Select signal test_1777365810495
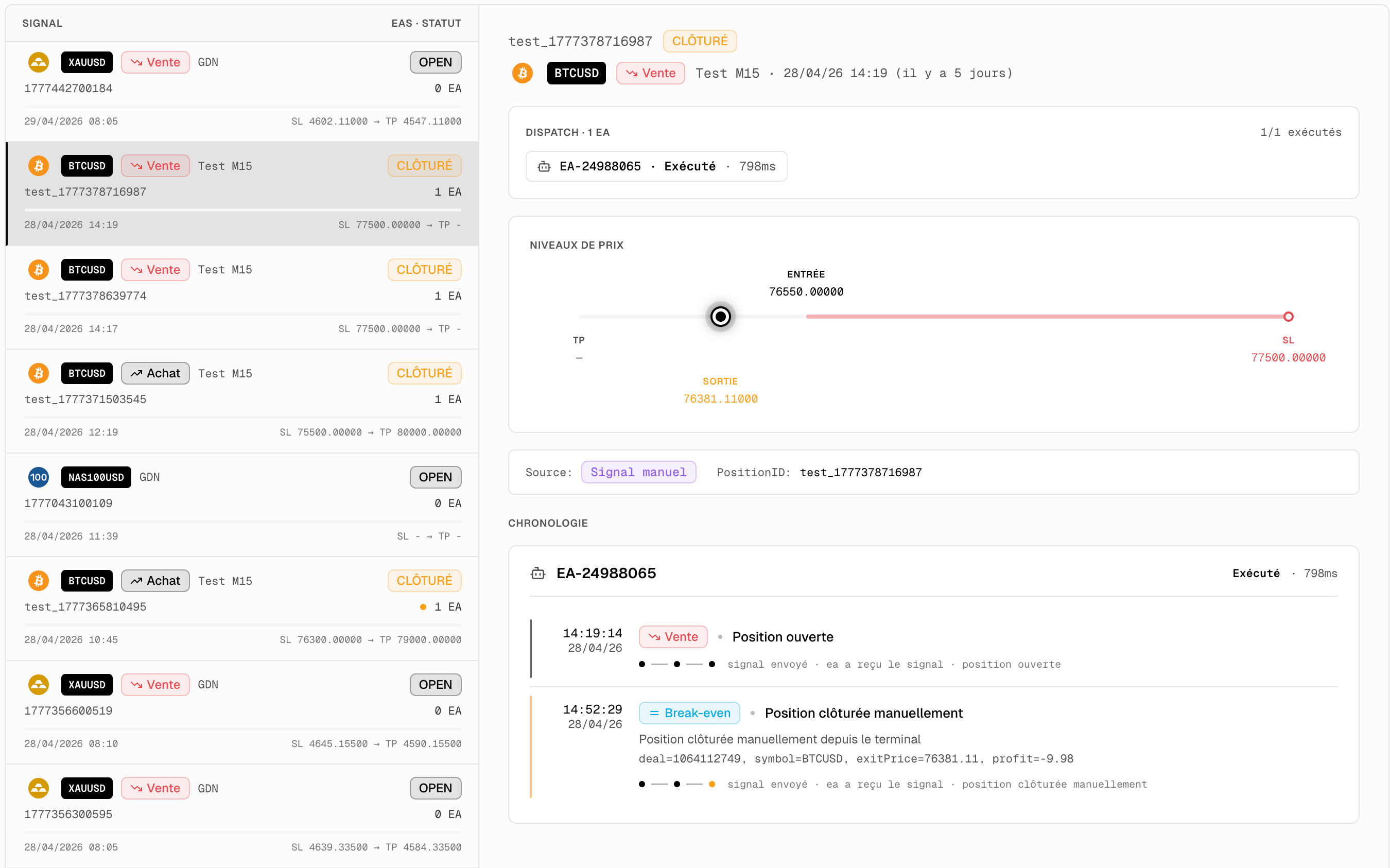The image size is (1390, 868). [x=85, y=607]
